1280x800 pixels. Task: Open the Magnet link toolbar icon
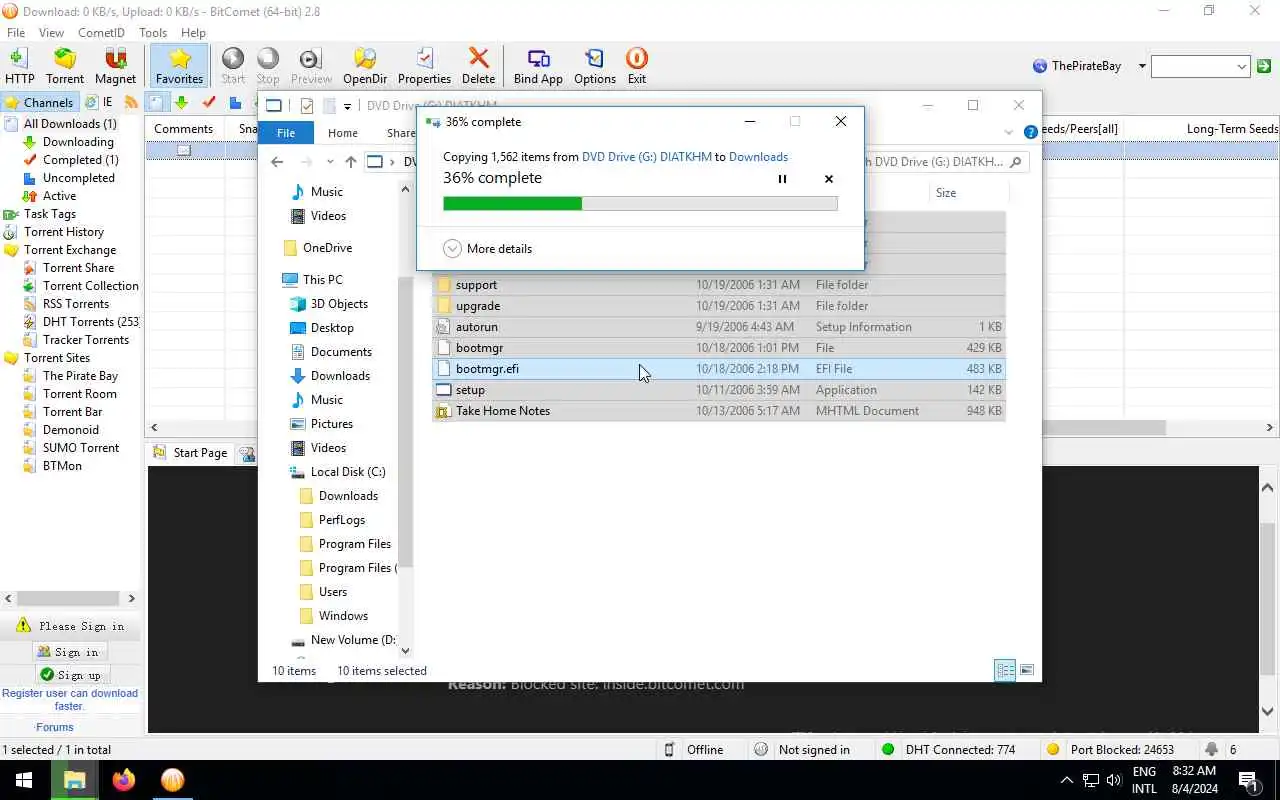tap(115, 66)
